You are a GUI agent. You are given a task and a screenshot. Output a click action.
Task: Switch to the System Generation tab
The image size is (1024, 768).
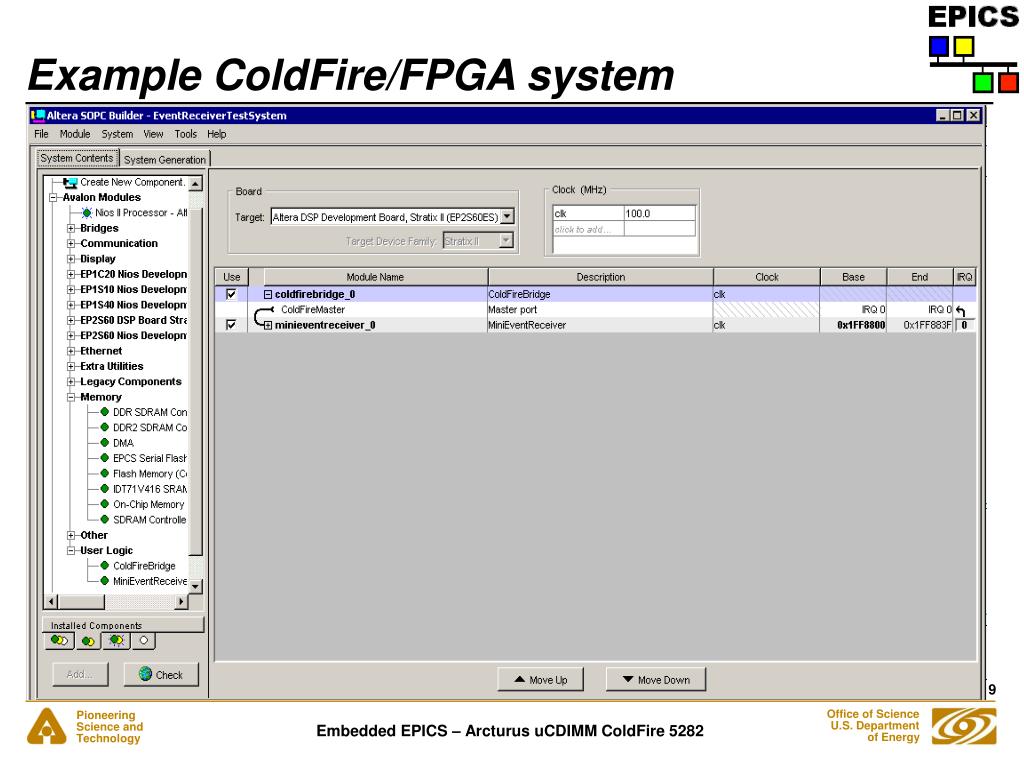coord(165,159)
